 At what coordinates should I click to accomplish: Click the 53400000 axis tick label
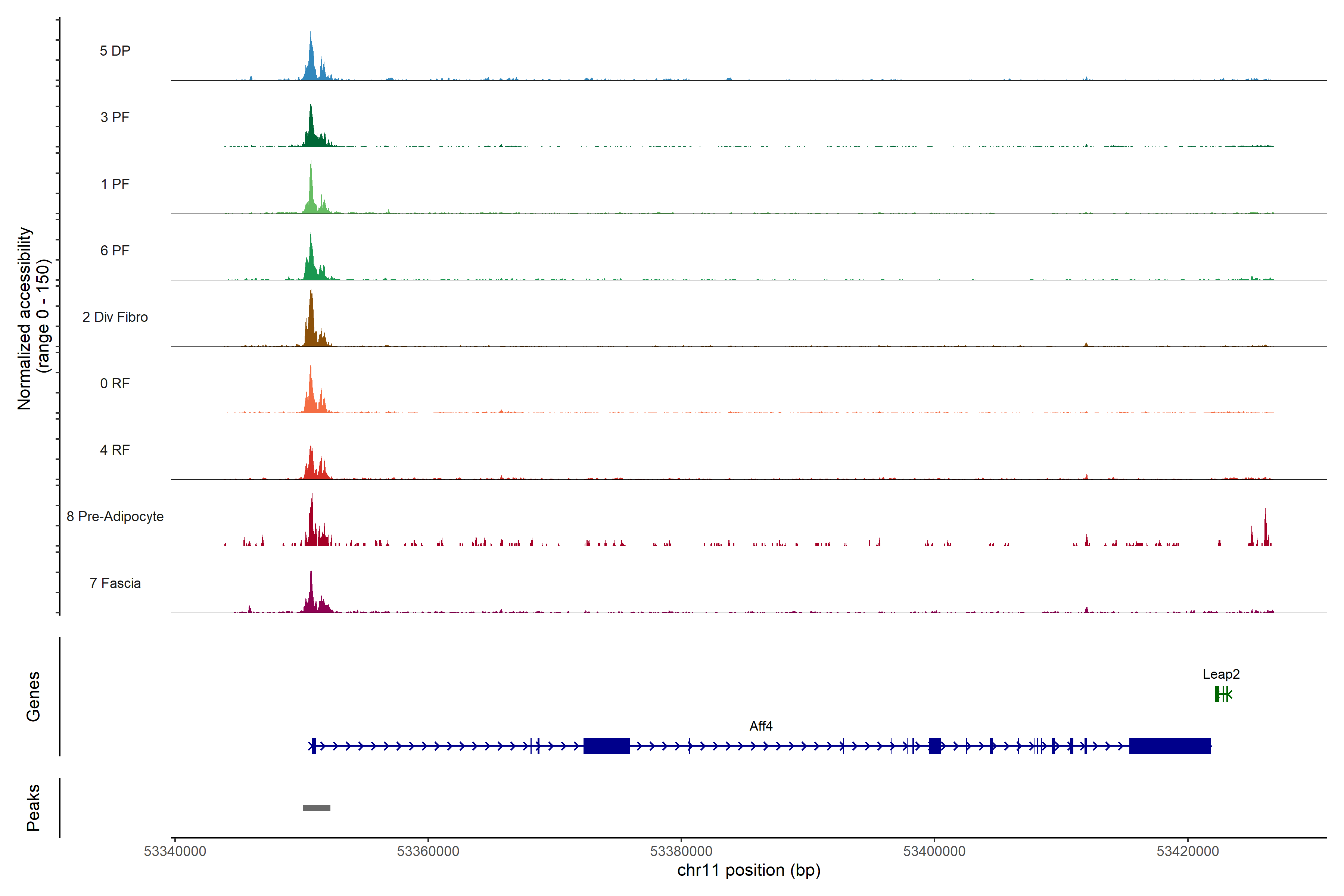pos(934,852)
